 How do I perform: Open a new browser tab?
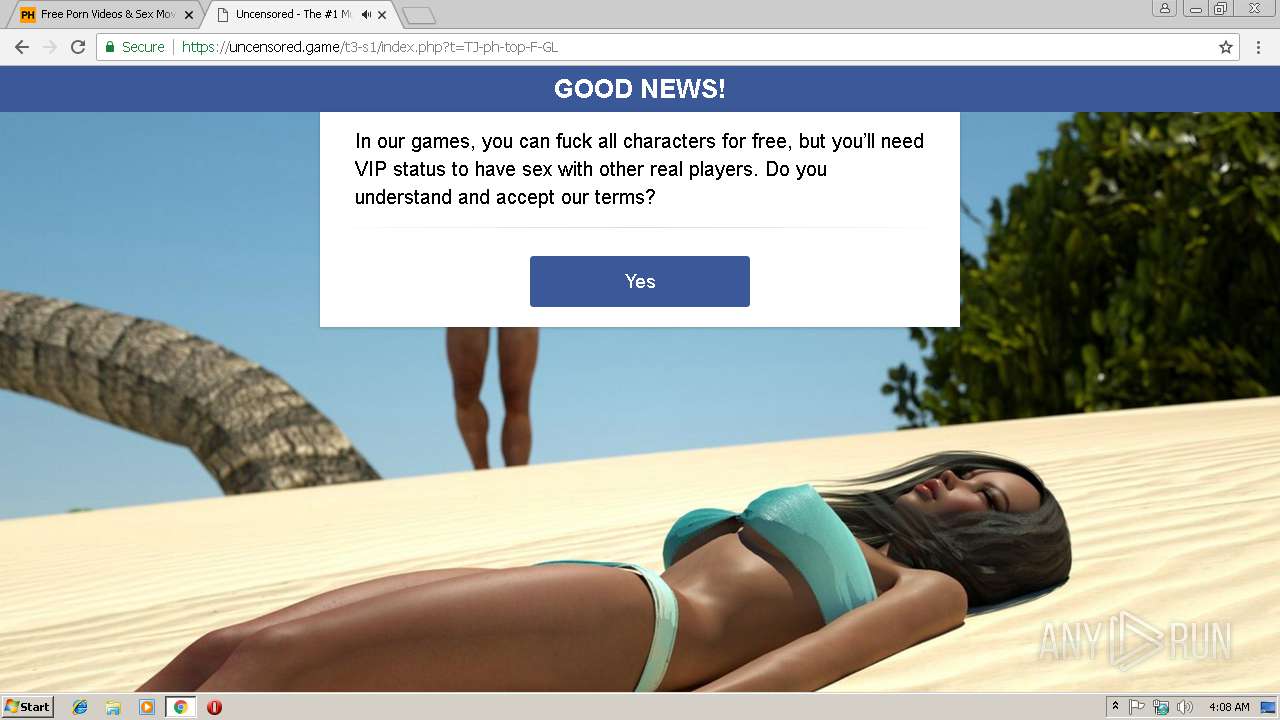pos(418,16)
